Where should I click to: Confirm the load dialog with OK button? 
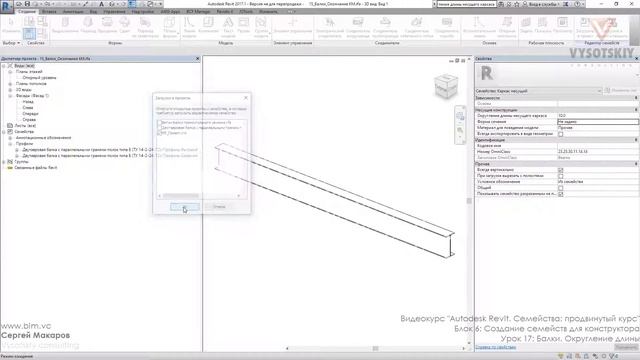(185, 207)
